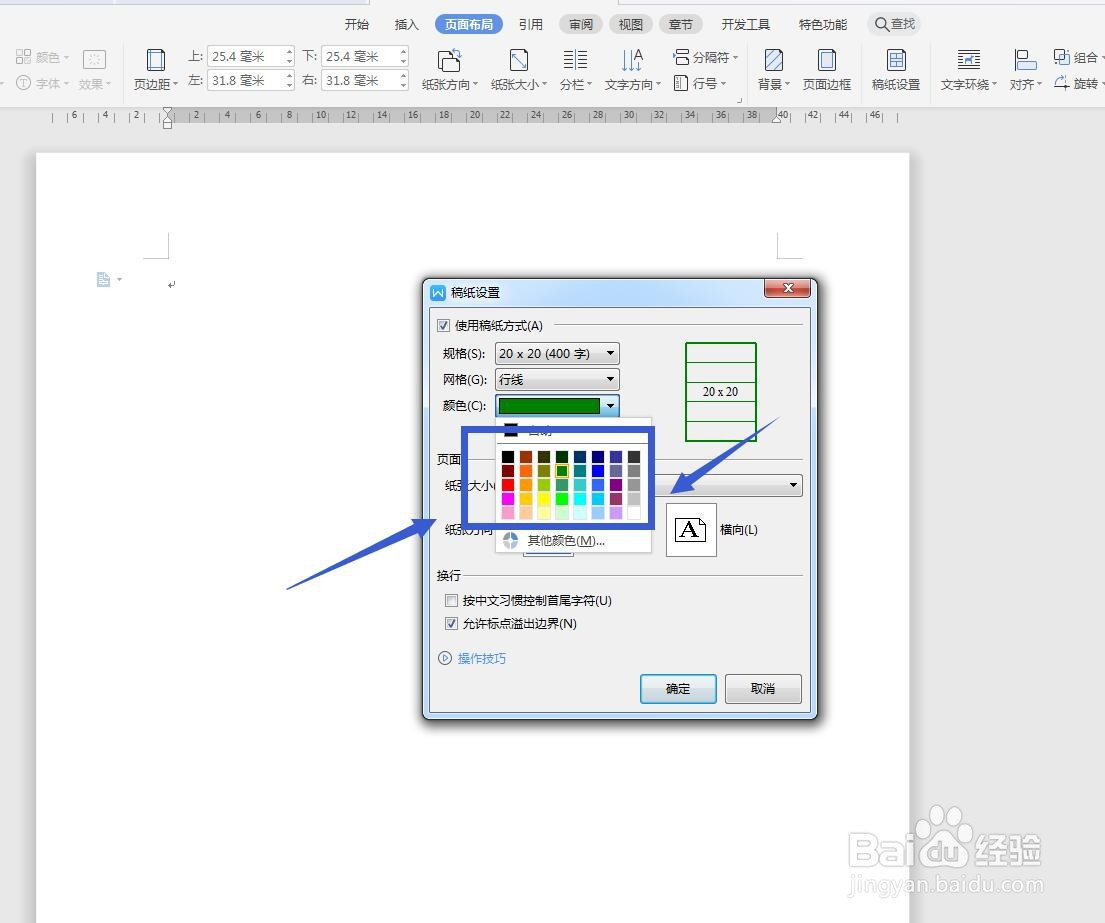
Task: Click the 效果 theme effects icon
Action: (x=94, y=60)
